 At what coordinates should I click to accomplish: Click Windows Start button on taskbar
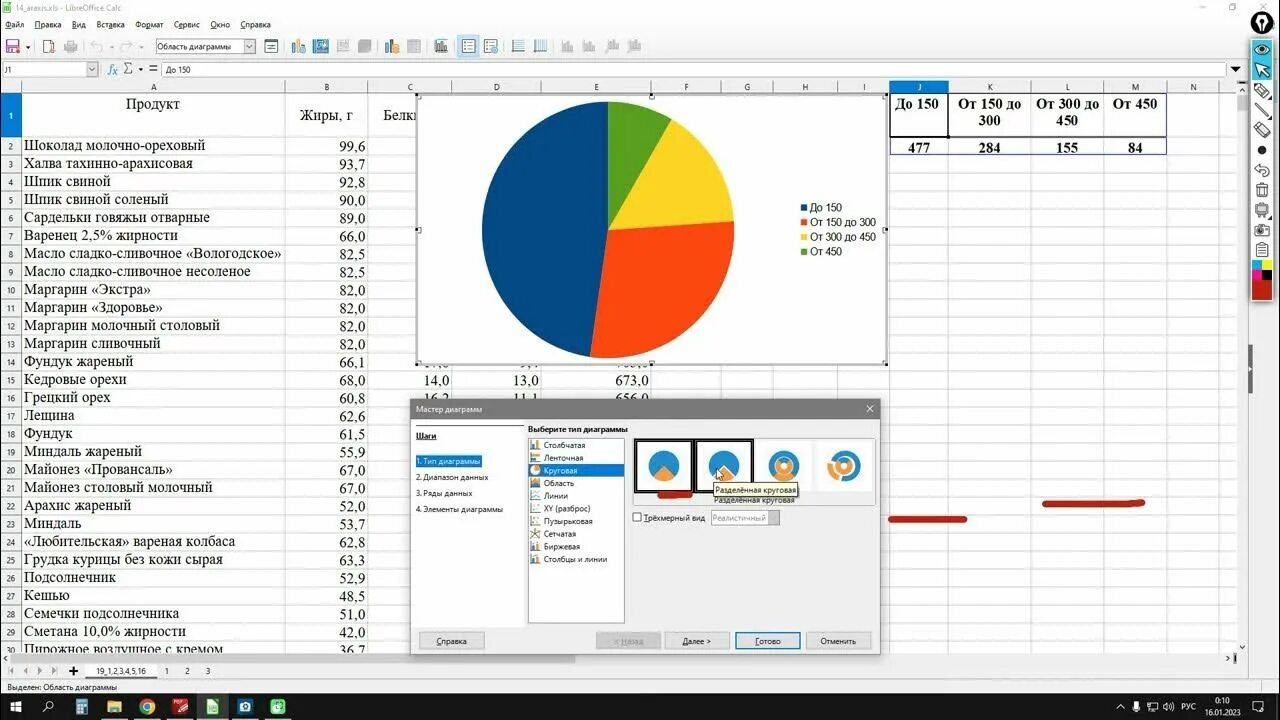coord(16,707)
